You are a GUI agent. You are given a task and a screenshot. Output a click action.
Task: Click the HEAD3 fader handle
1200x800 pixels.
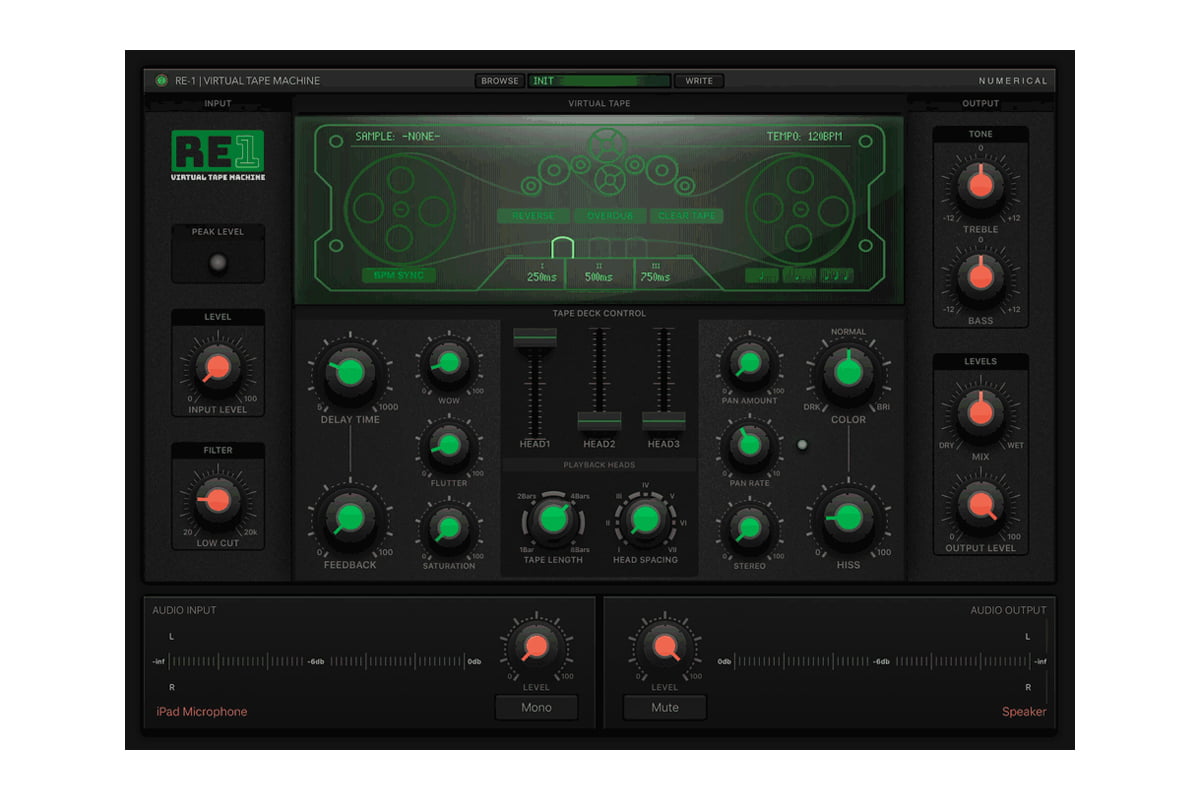point(663,421)
